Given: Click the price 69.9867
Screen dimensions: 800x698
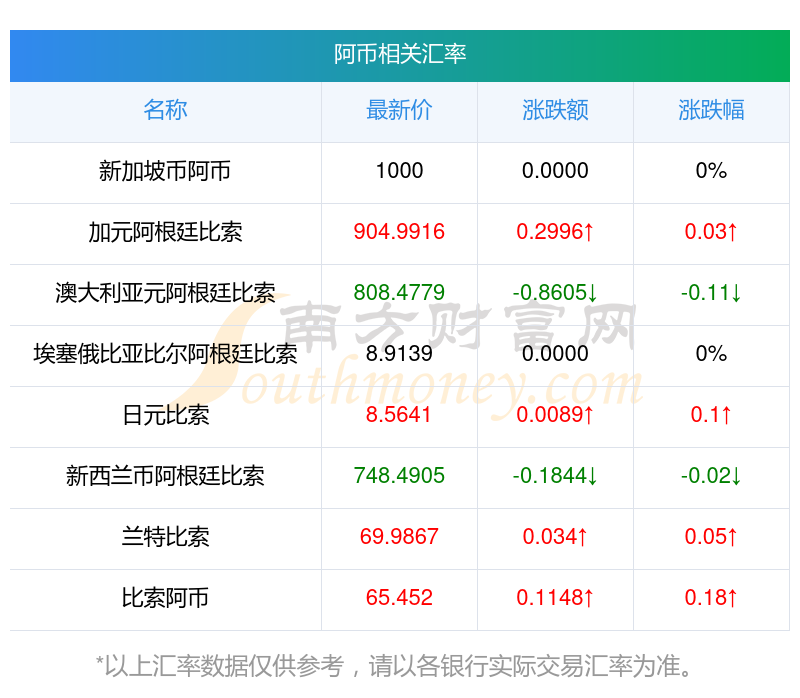Looking at the screenshot, I should click(x=399, y=537).
